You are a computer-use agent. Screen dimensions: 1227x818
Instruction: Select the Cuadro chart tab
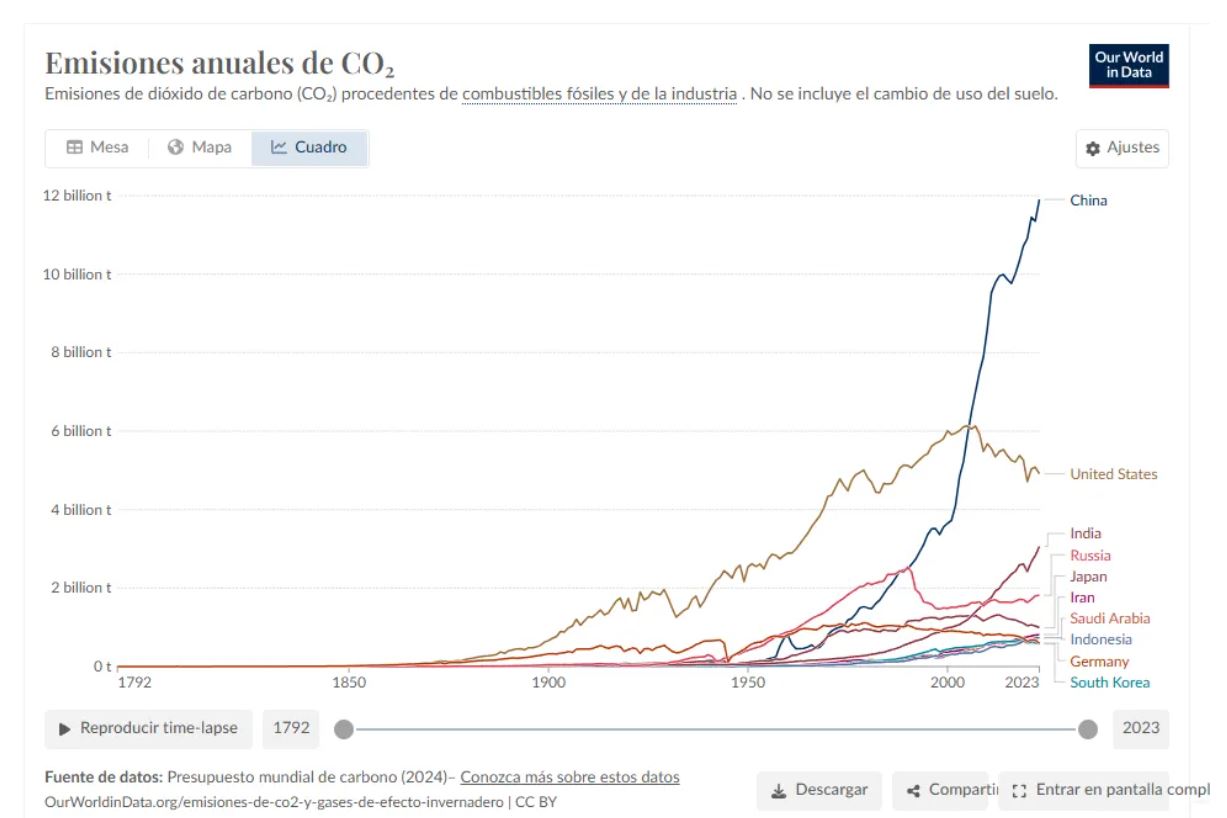click(309, 147)
